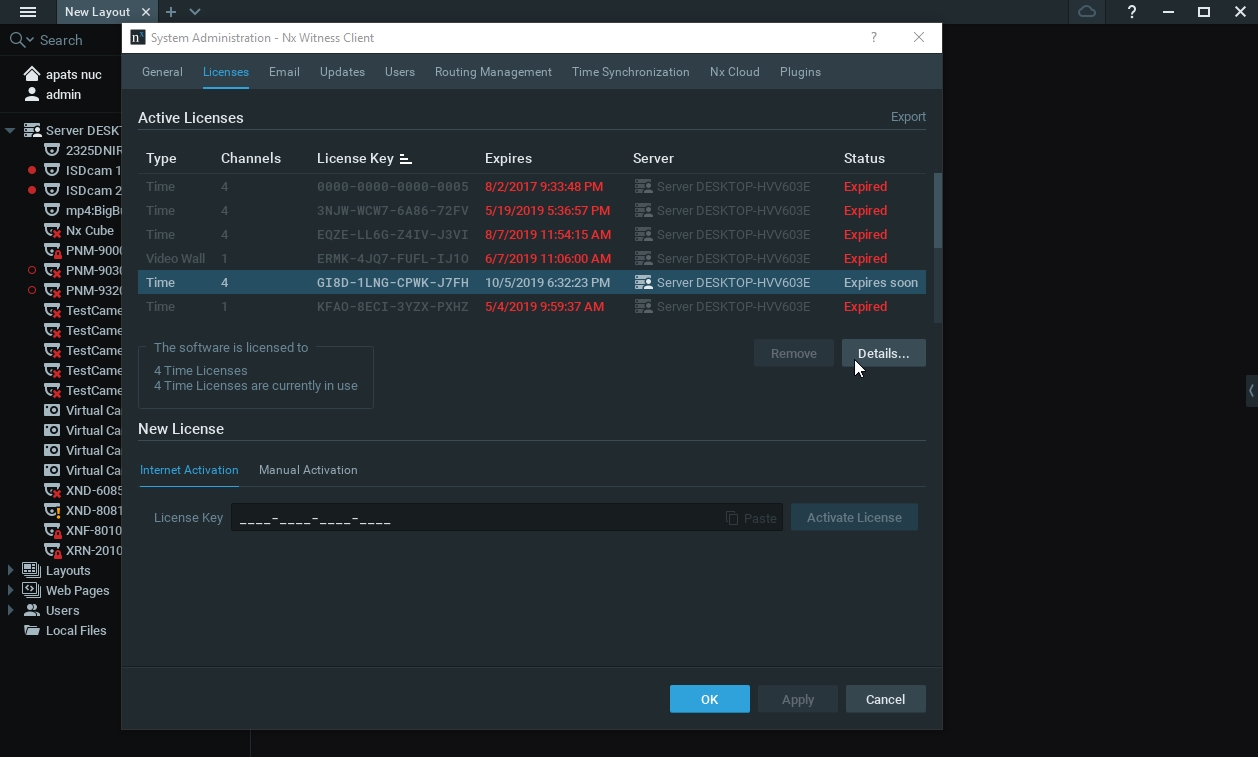Click the XNF-8010 camera icon
1258x757 pixels.
tap(52, 530)
